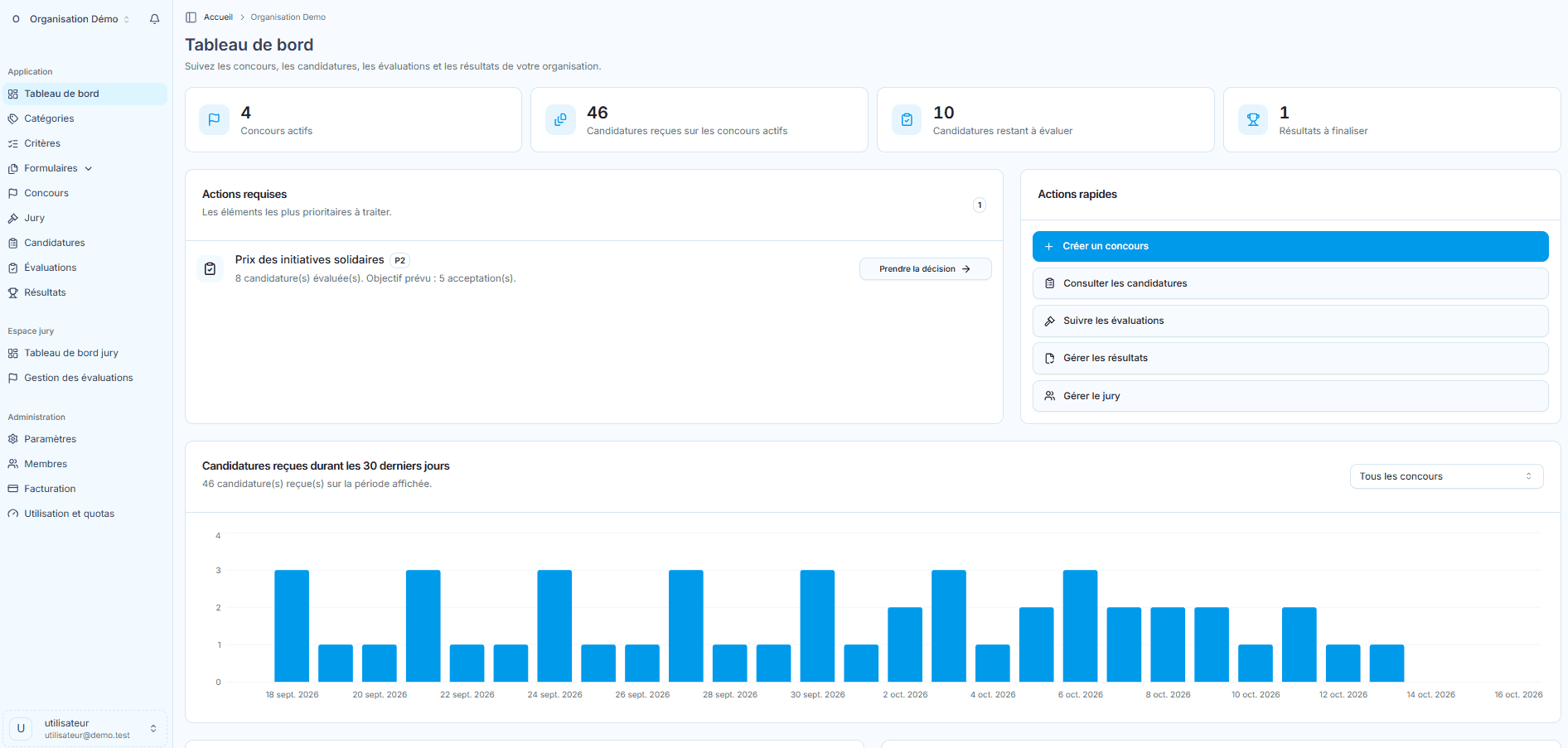The height and width of the screenshot is (748, 1568).
Task: Click the Jury gavel icon
Action: coord(13,218)
